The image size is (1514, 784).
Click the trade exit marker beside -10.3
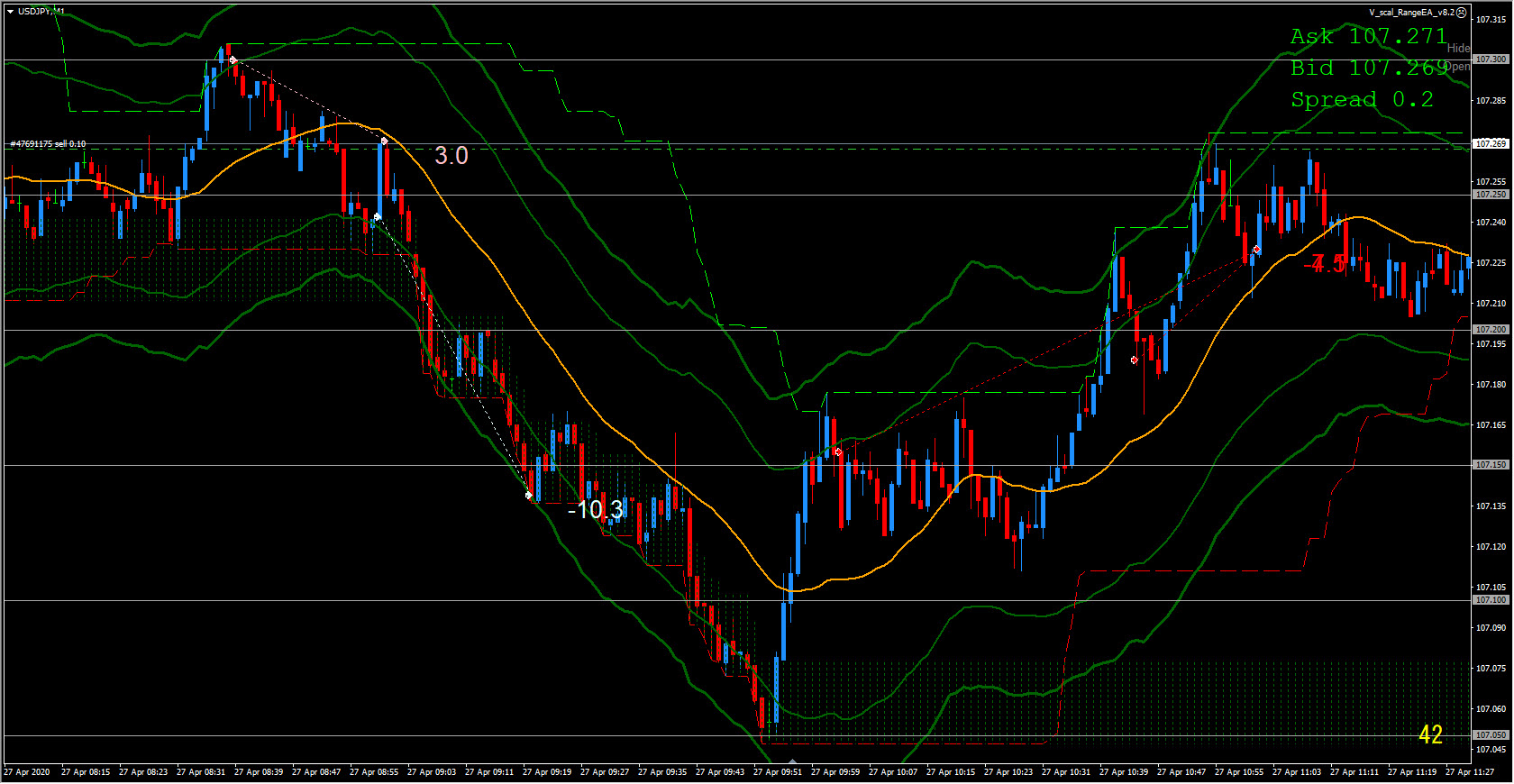pyautogui.click(x=529, y=495)
